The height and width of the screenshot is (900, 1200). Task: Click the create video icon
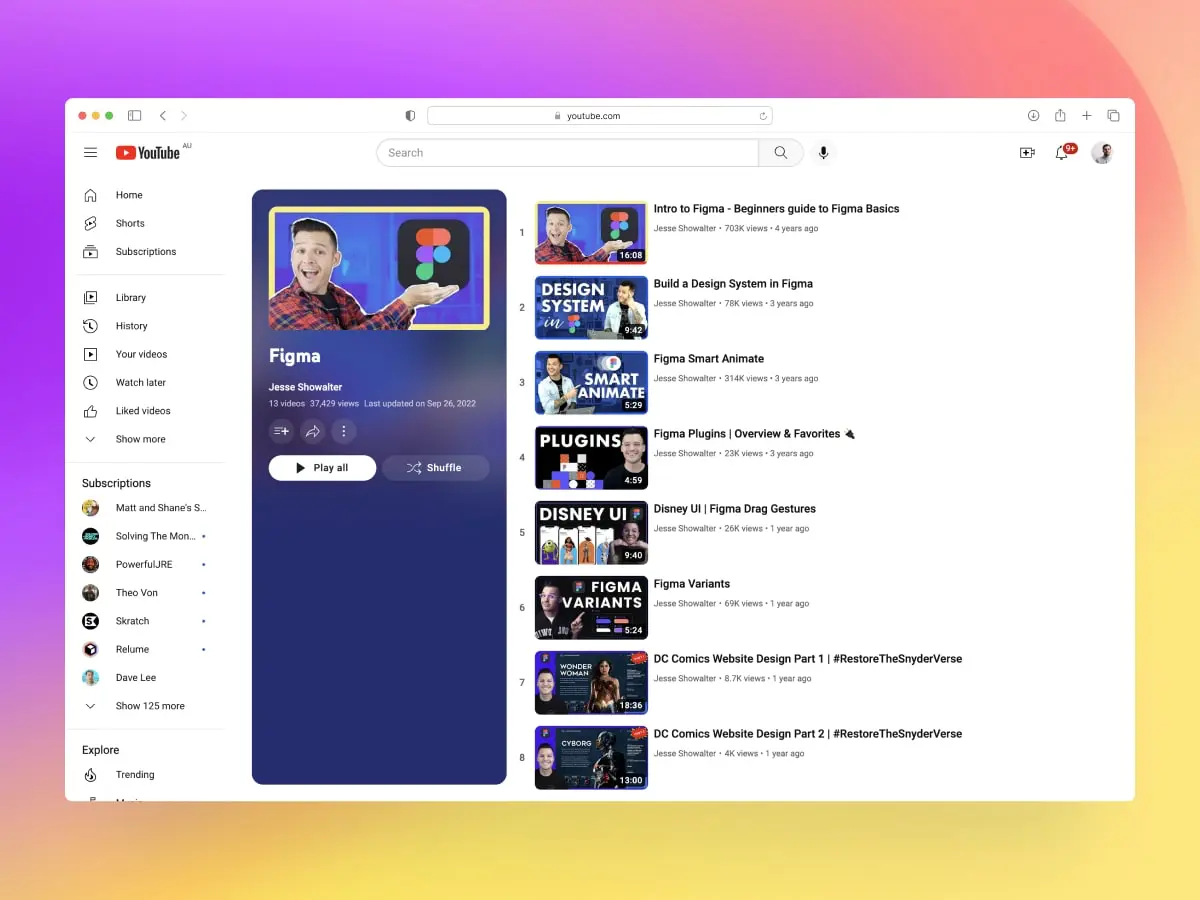click(x=1027, y=153)
